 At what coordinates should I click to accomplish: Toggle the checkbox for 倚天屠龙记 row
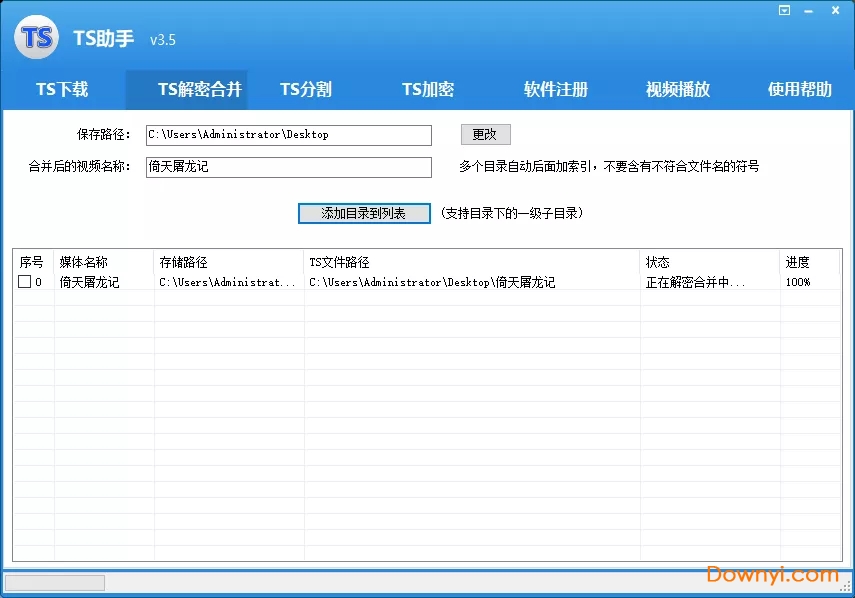click(24, 281)
